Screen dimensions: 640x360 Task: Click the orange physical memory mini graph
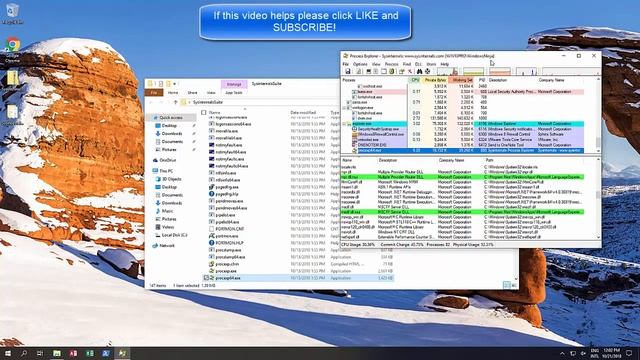pyautogui.click(x=500, y=71)
